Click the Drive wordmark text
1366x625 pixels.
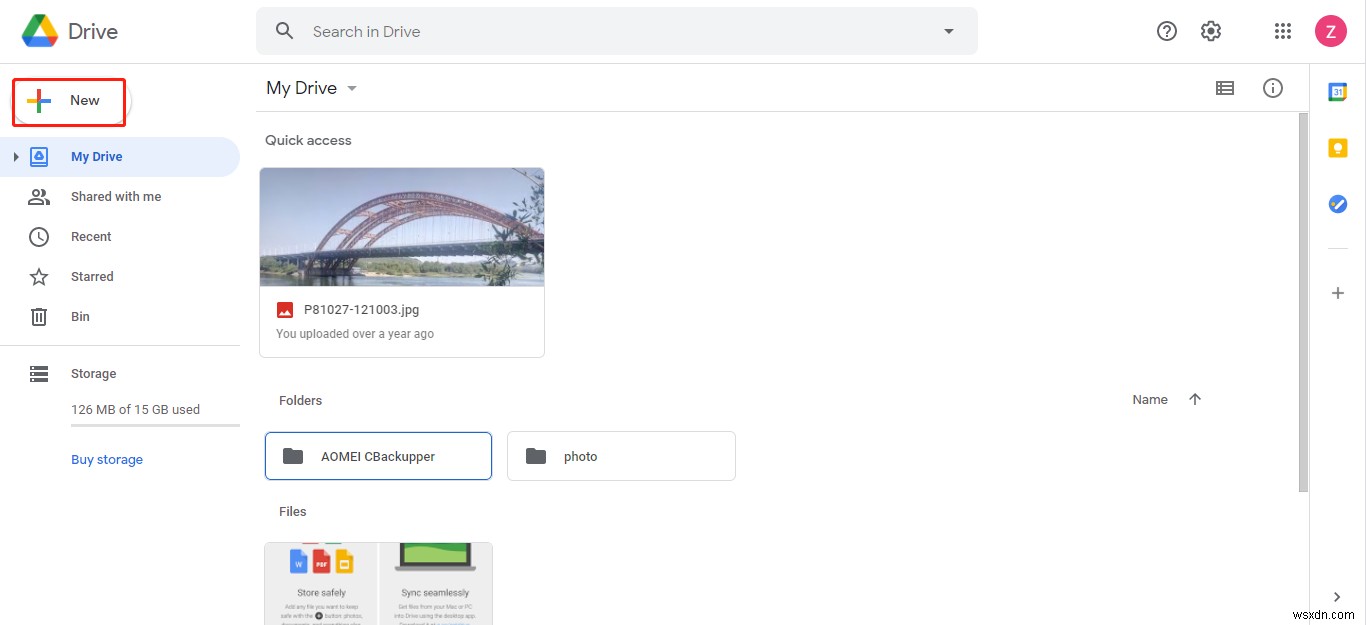pos(93,32)
